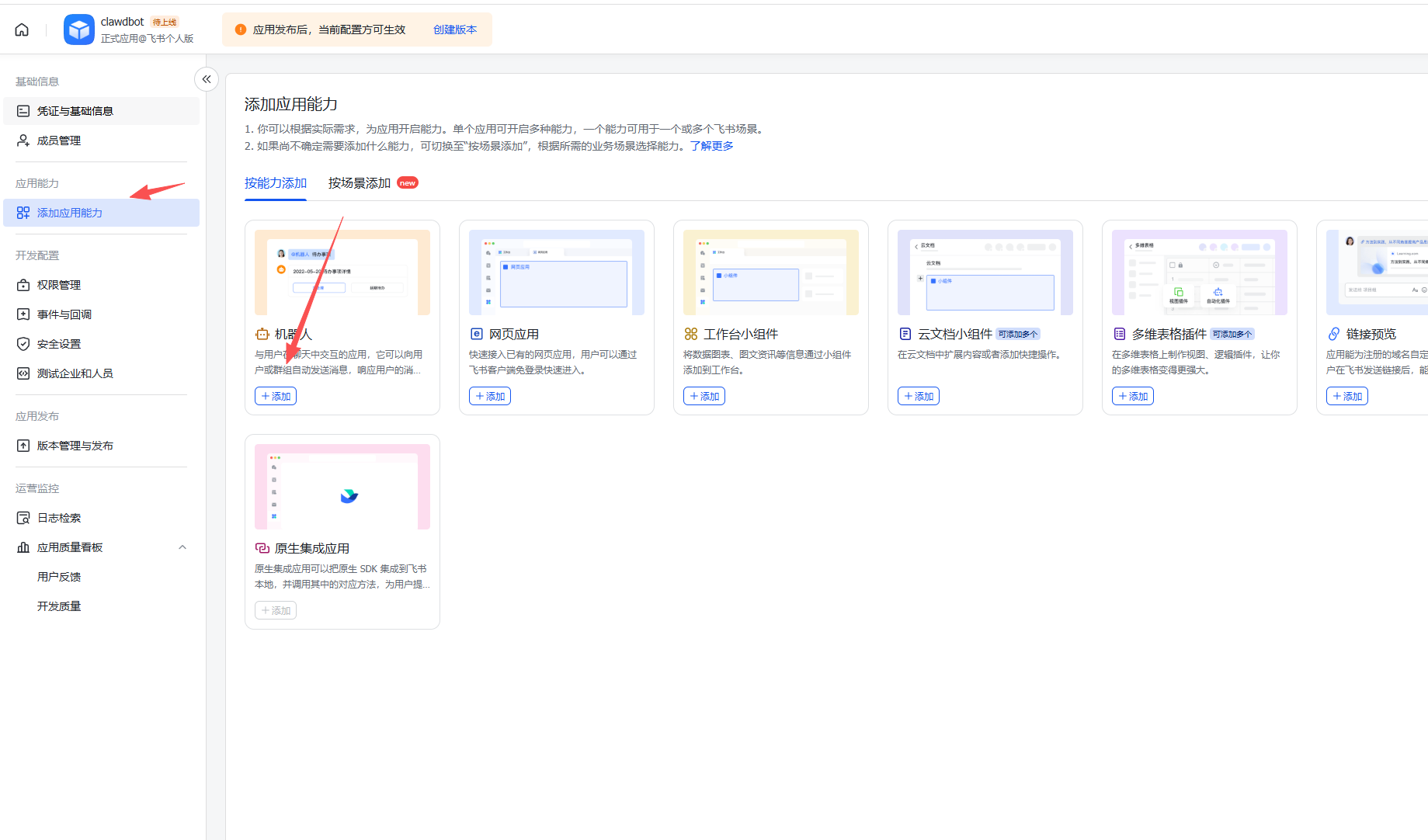The width and height of the screenshot is (1428, 840).
Task: Collapse the 应用质量看板 section
Action: click(182, 547)
